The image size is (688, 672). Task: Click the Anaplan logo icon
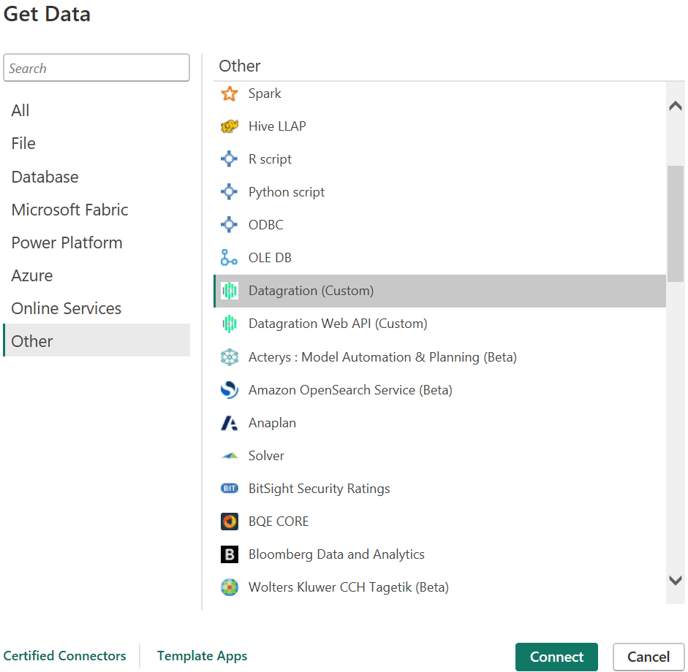point(229,423)
